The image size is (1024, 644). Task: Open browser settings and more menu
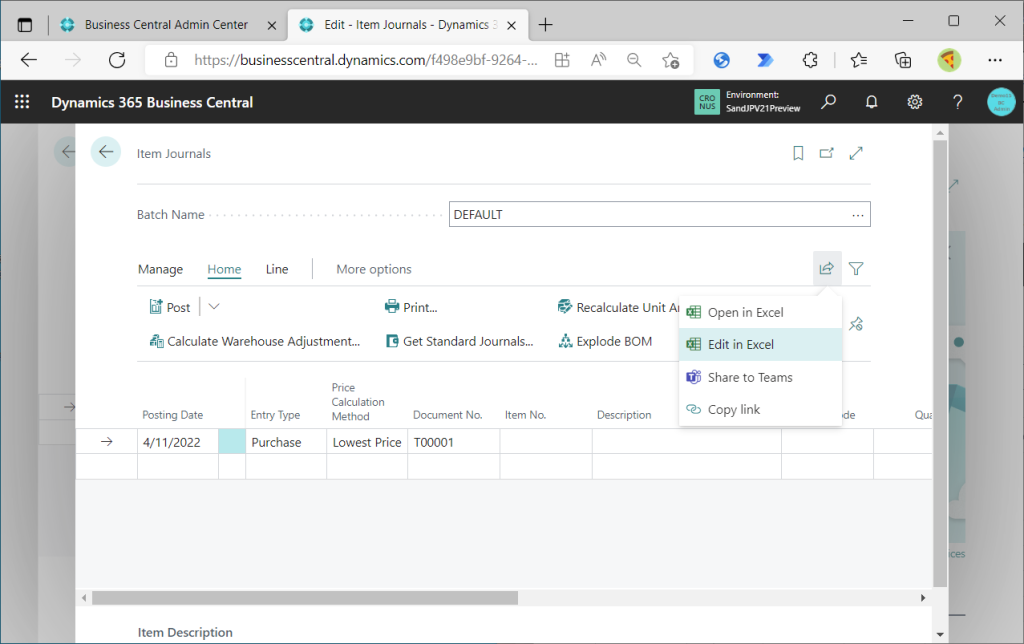point(995,60)
